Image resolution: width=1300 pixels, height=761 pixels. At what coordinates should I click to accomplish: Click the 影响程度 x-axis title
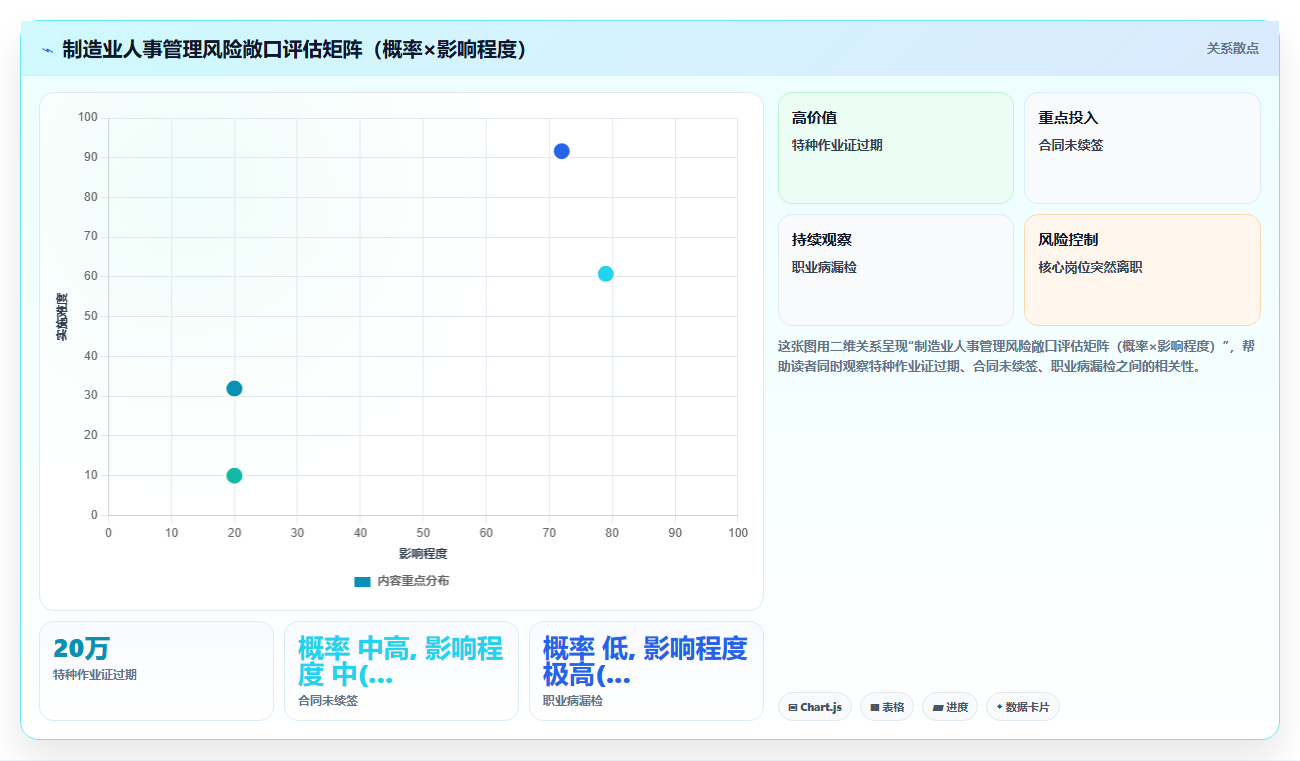click(423, 554)
